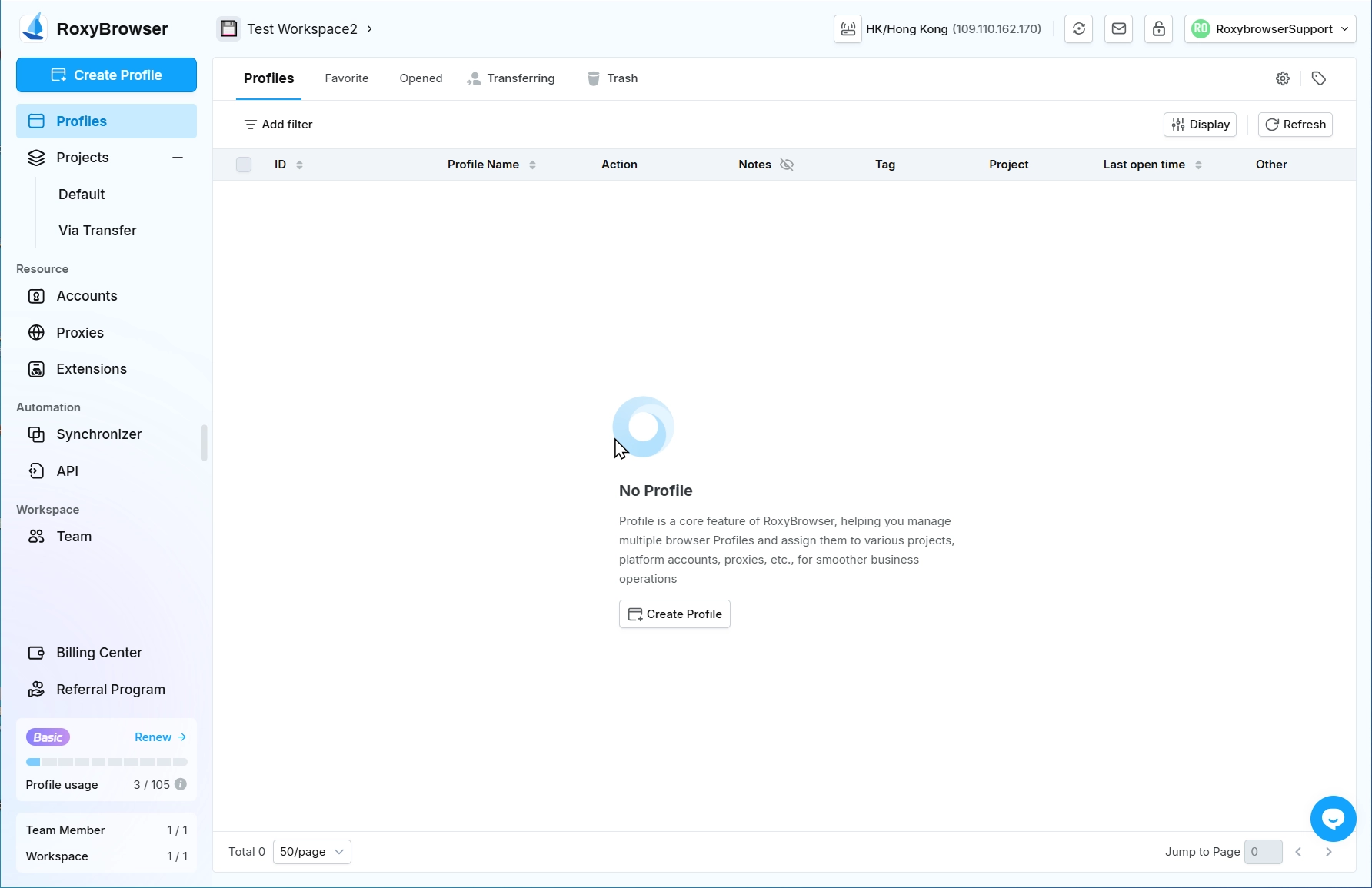Click the blue Create Profile button

click(106, 75)
